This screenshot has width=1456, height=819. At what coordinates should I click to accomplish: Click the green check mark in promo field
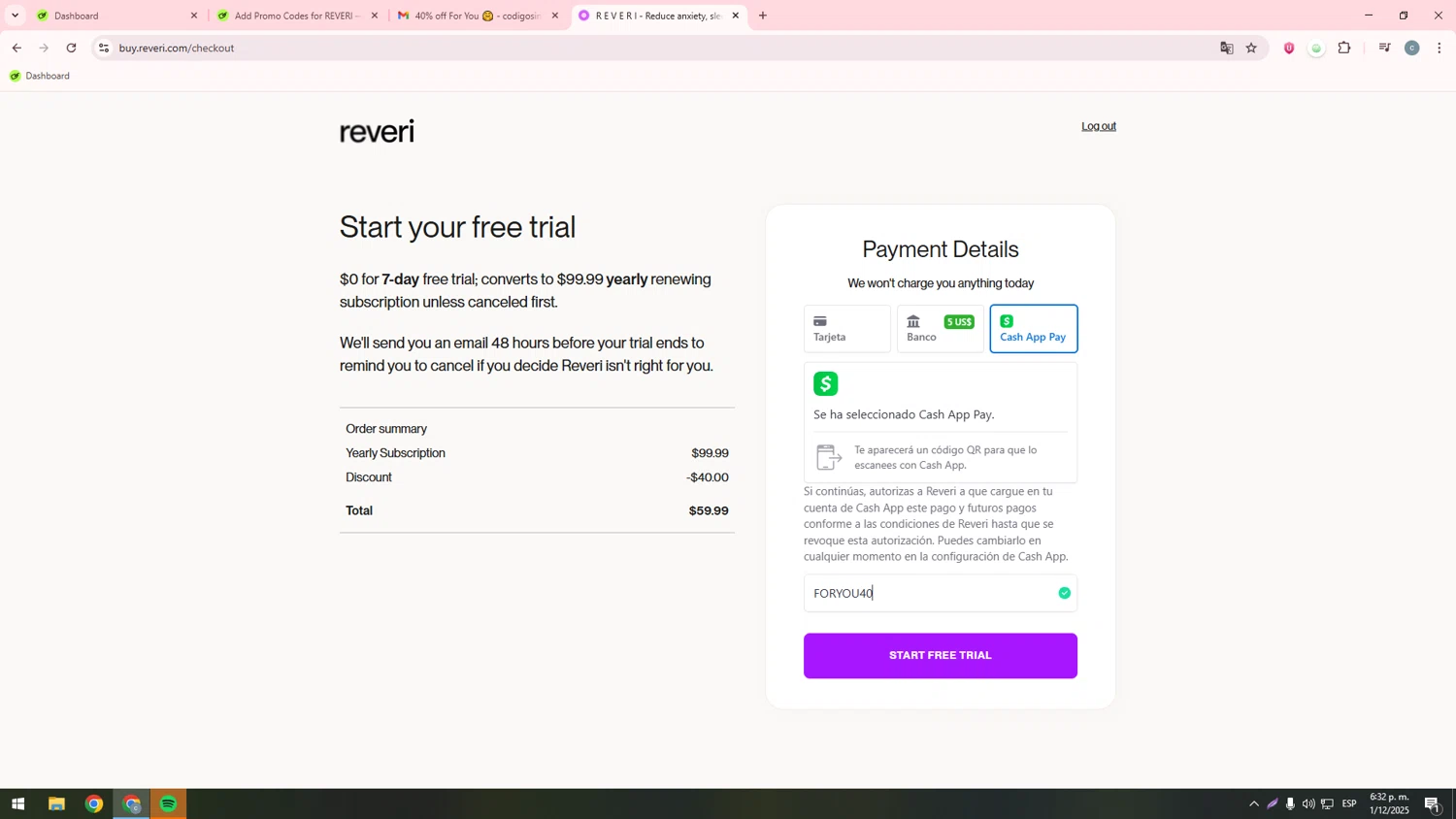tap(1064, 593)
